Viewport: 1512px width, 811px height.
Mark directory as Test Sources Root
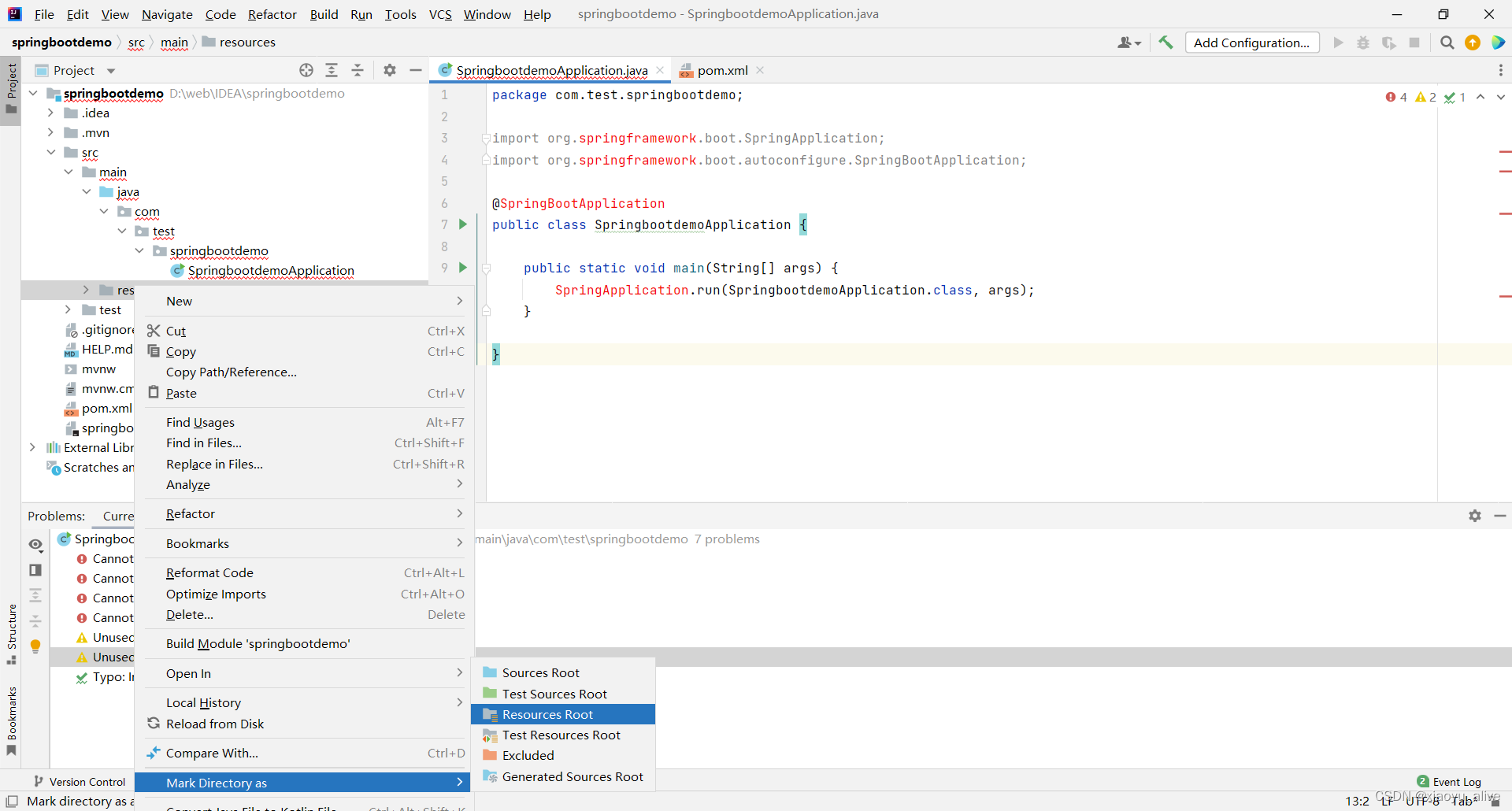coord(563,694)
